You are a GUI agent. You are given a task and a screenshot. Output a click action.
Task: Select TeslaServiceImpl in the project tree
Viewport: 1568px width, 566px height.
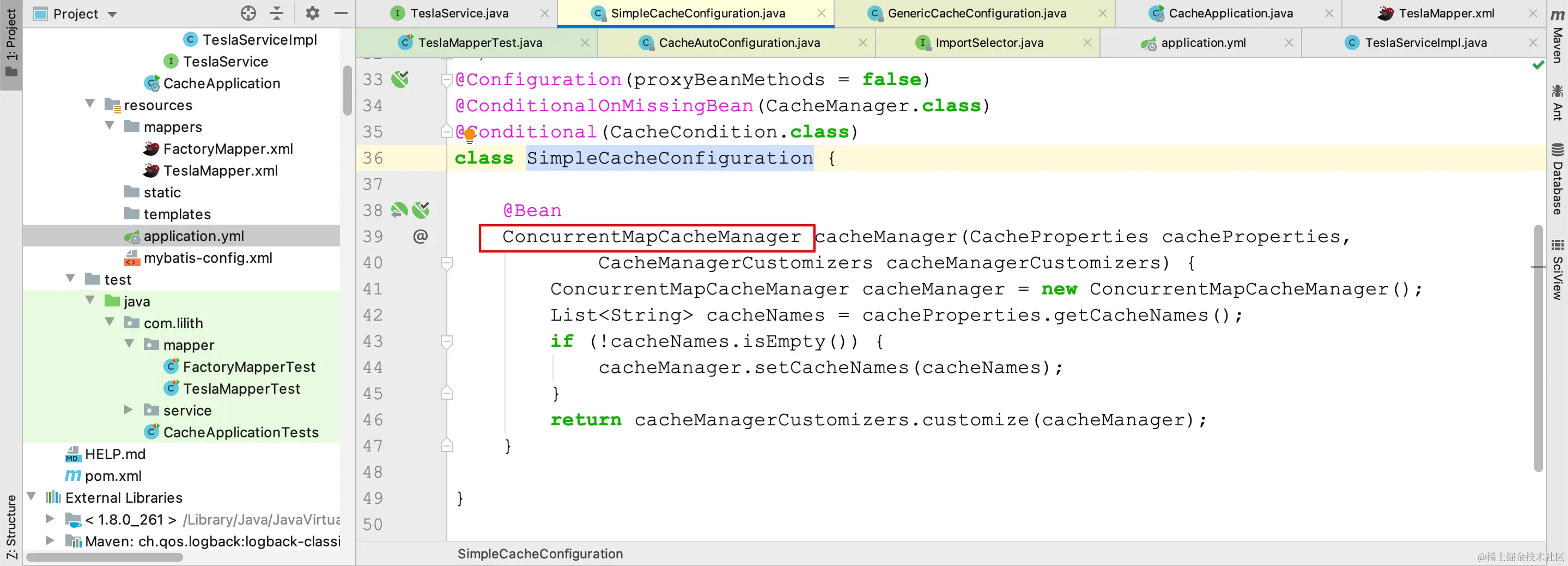click(x=259, y=40)
